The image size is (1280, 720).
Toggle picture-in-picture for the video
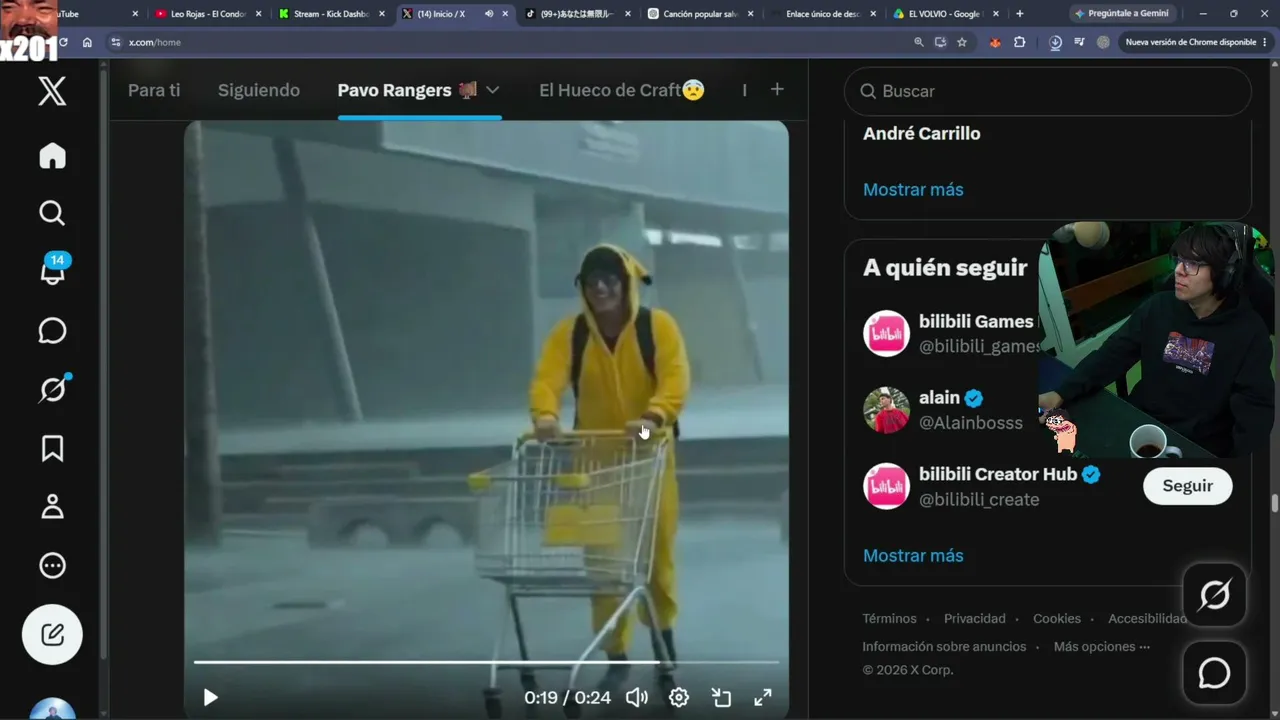pos(721,697)
